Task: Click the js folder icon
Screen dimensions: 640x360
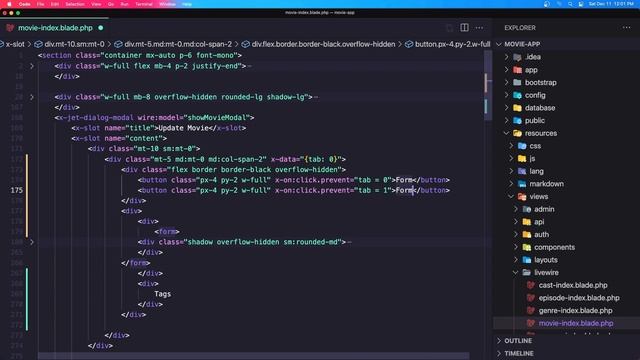Action: pos(522,158)
